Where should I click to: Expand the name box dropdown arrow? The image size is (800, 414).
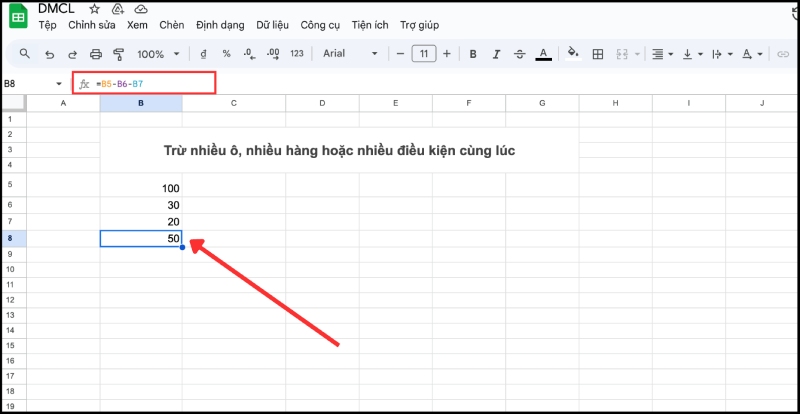click(59, 84)
